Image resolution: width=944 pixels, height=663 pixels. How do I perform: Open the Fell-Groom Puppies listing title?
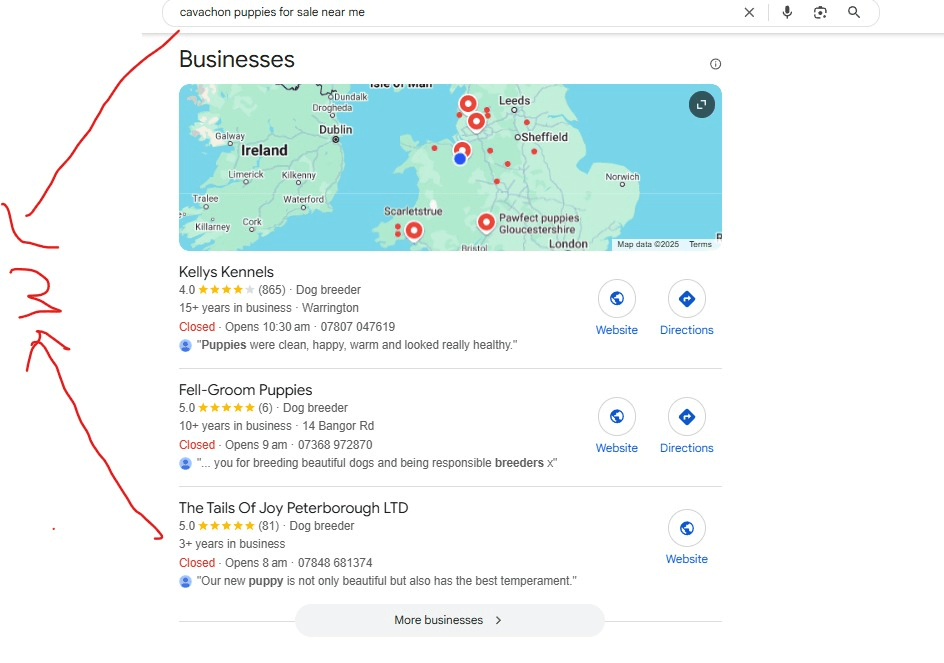pyautogui.click(x=246, y=390)
